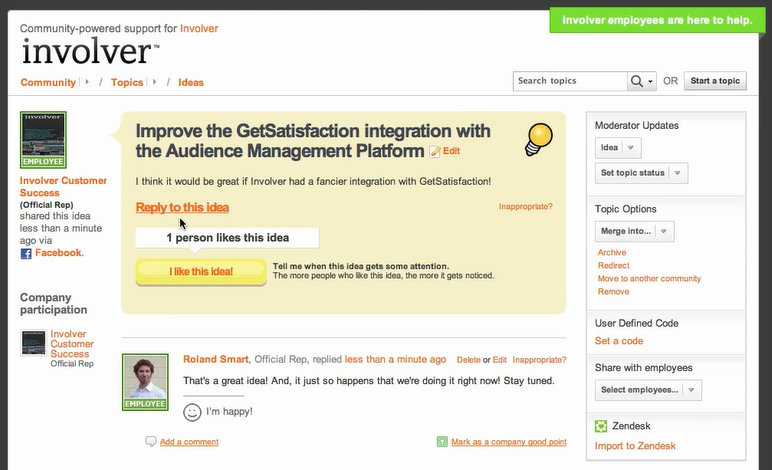
Task: Open the Merge into... dropdown
Action: (635, 231)
